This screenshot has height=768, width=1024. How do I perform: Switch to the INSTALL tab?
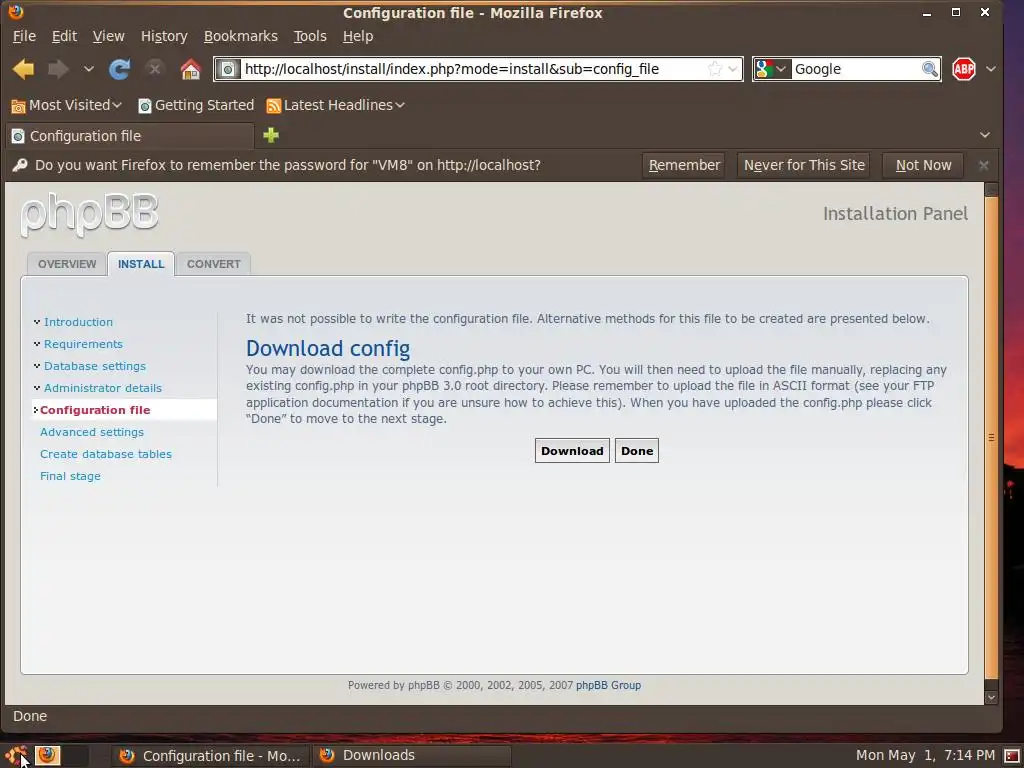(141, 264)
